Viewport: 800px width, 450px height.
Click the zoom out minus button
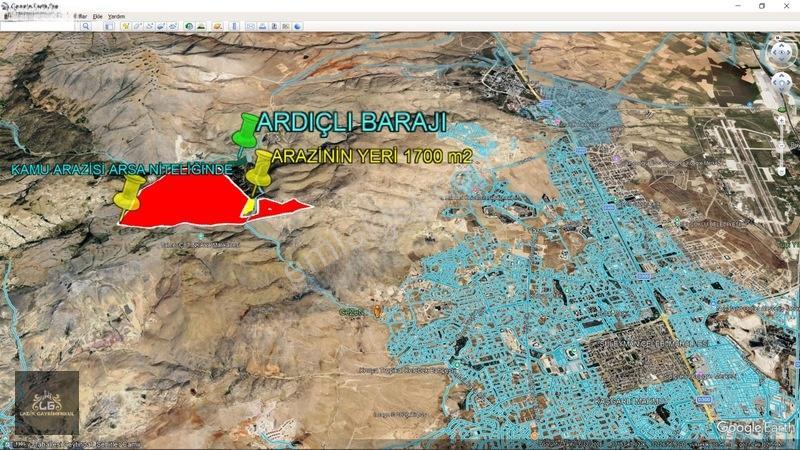782,171
